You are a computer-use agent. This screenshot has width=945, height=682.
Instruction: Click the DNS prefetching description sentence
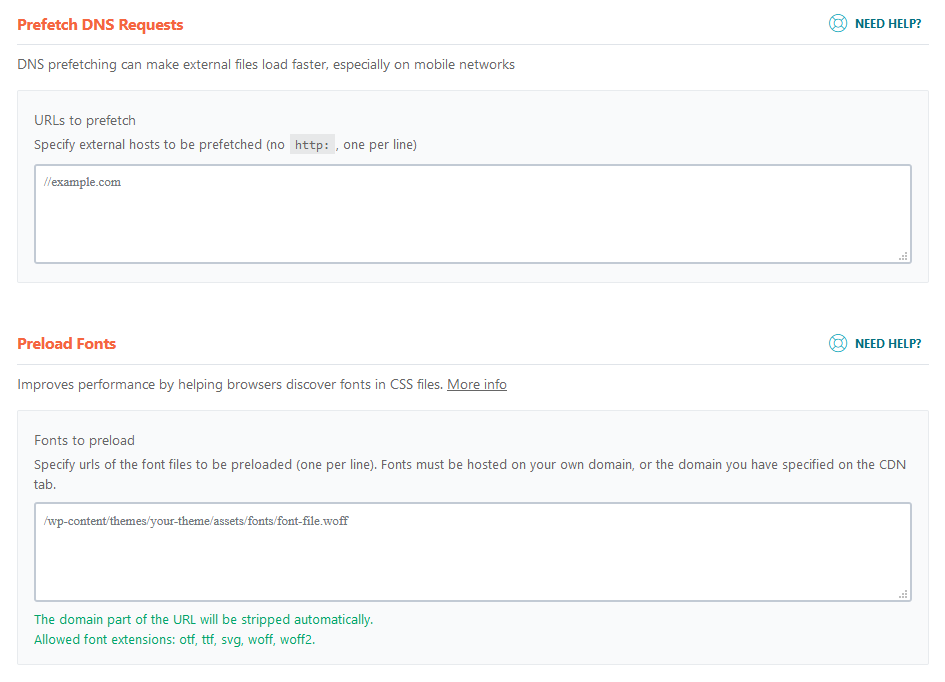coord(265,64)
